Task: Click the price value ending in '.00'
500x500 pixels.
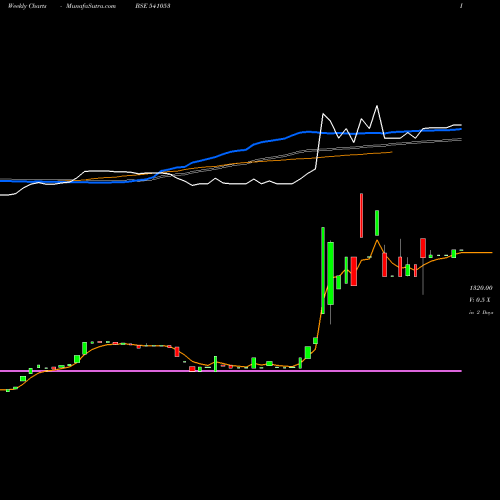Action: point(481,288)
